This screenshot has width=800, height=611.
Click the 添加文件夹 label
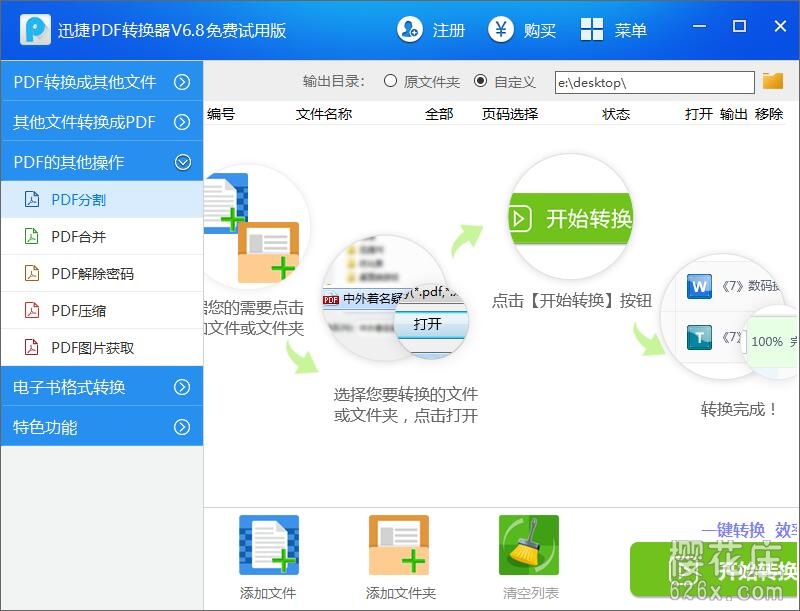pos(401,593)
